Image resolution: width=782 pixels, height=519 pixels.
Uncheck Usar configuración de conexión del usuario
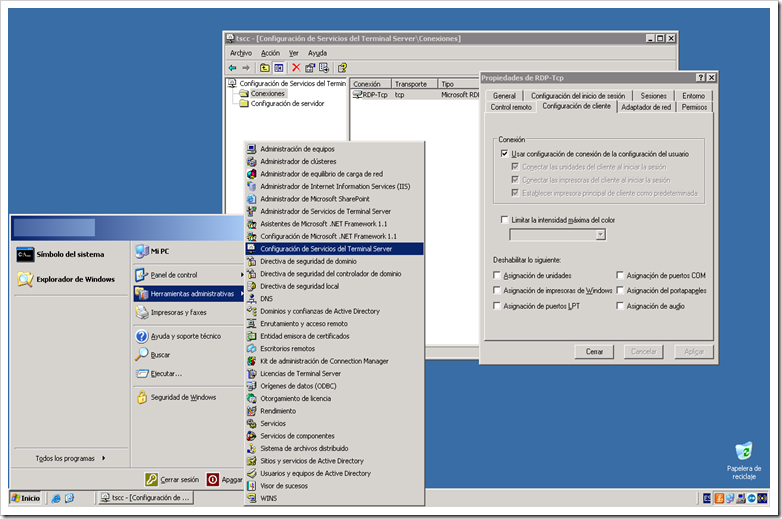pos(504,154)
